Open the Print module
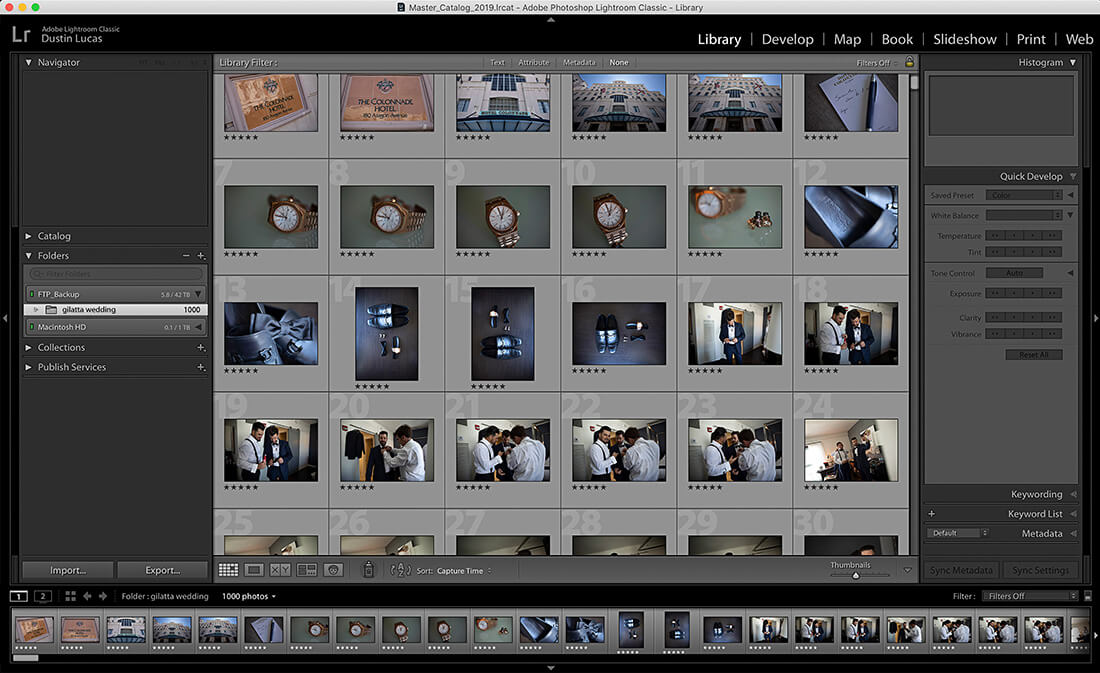This screenshot has height=673, width=1100. [x=1031, y=39]
